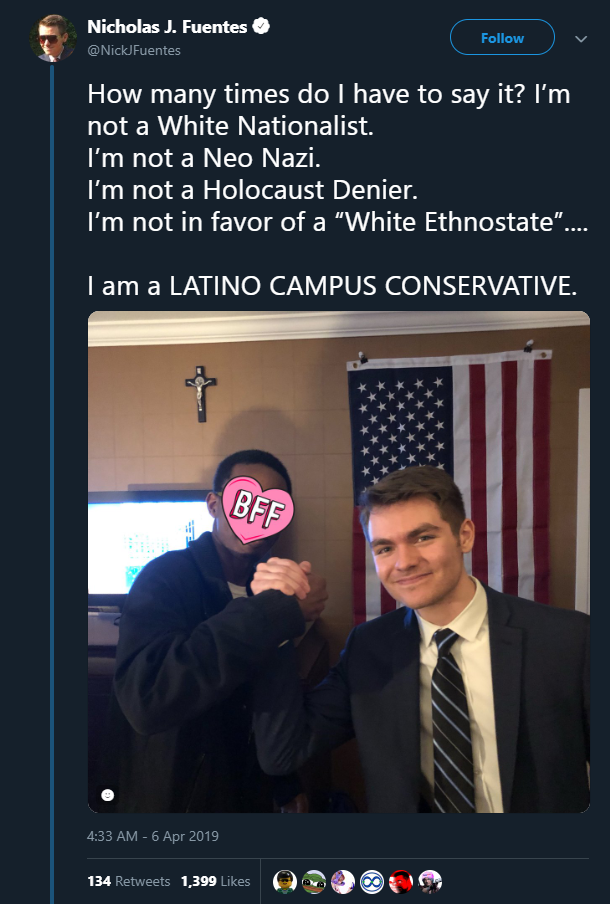610x904 pixels.
Task: Click the BFF heart sticker
Action: [257, 510]
